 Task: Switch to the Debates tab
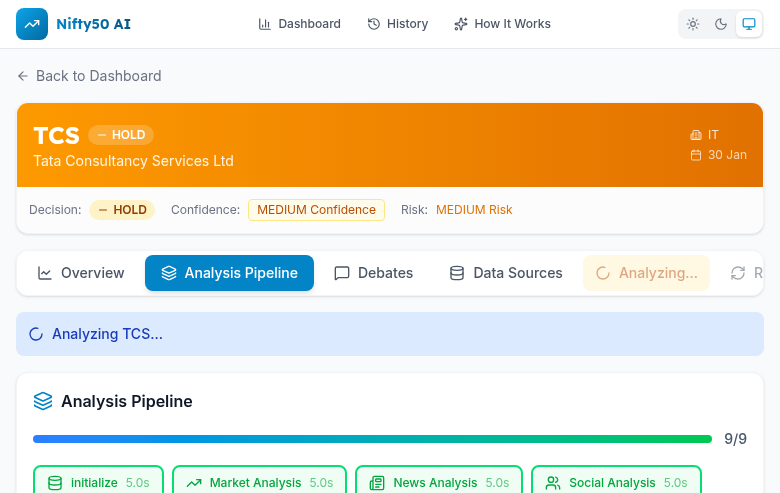tap(373, 273)
